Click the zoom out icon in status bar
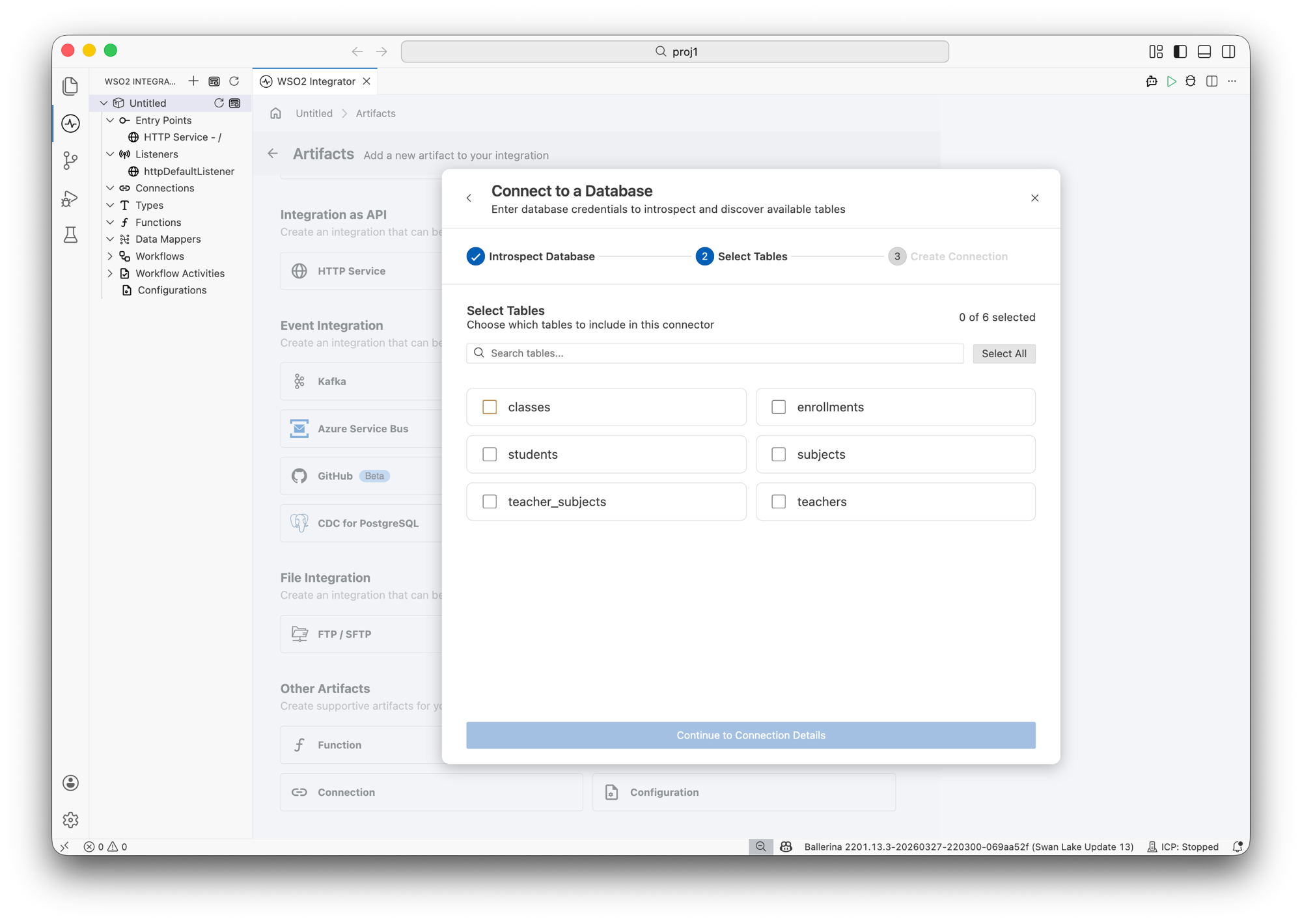 pos(760,847)
